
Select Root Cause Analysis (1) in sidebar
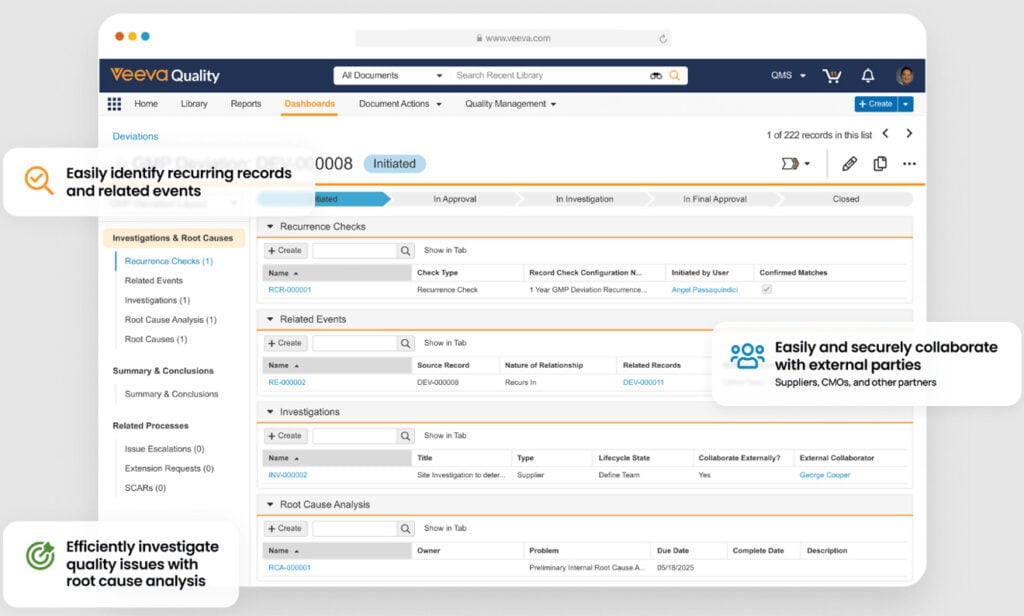pyautogui.click(x=170, y=320)
